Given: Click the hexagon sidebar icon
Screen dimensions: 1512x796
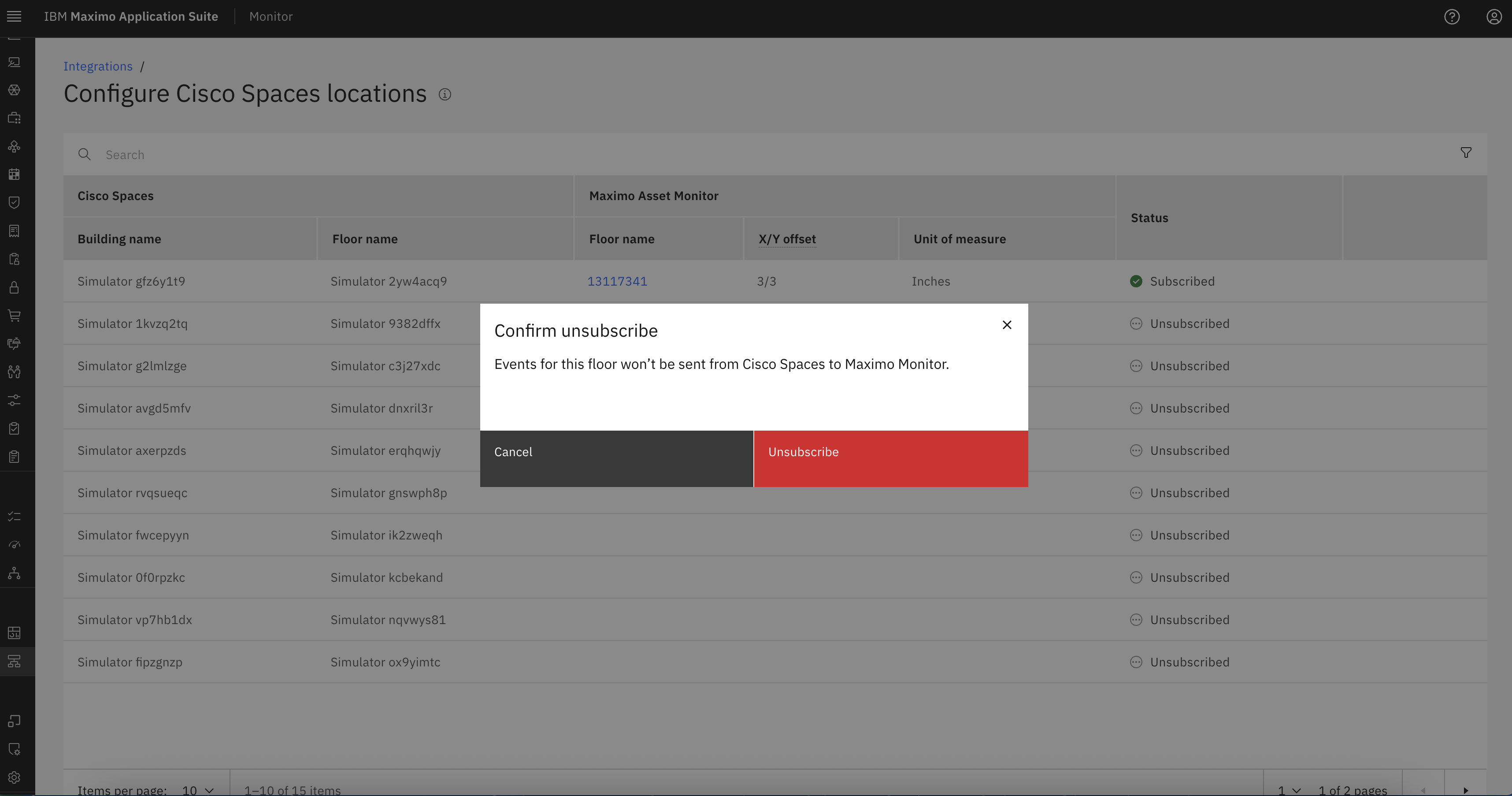Looking at the screenshot, I should tap(14, 90).
